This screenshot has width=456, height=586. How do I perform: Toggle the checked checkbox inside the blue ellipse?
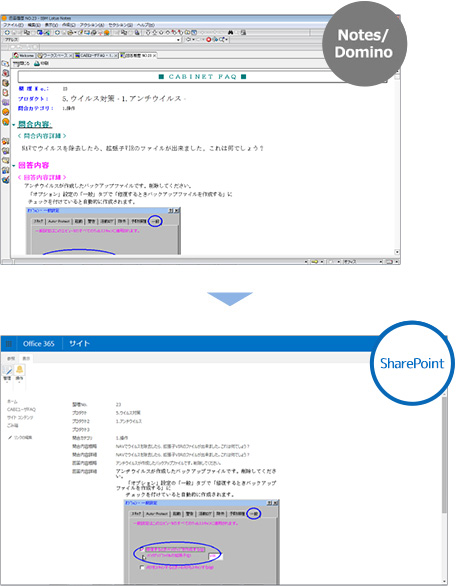point(142,549)
